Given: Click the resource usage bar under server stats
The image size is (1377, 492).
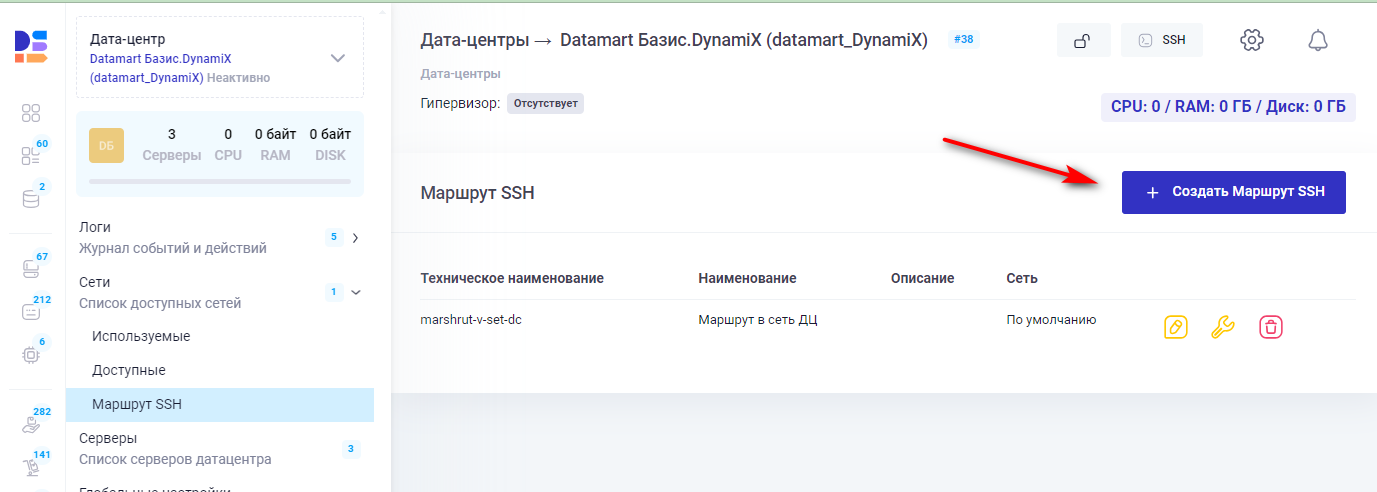Looking at the screenshot, I should pos(219,182).
